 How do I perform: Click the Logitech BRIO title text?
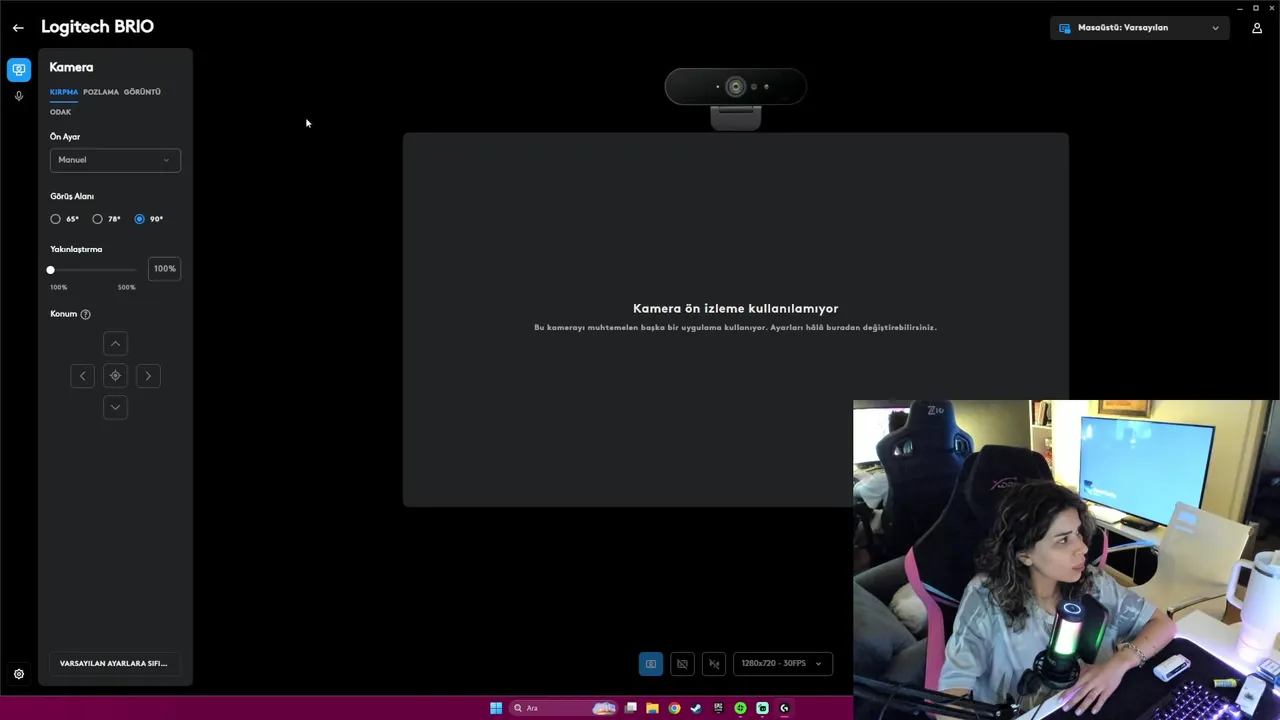pos(97,27)
